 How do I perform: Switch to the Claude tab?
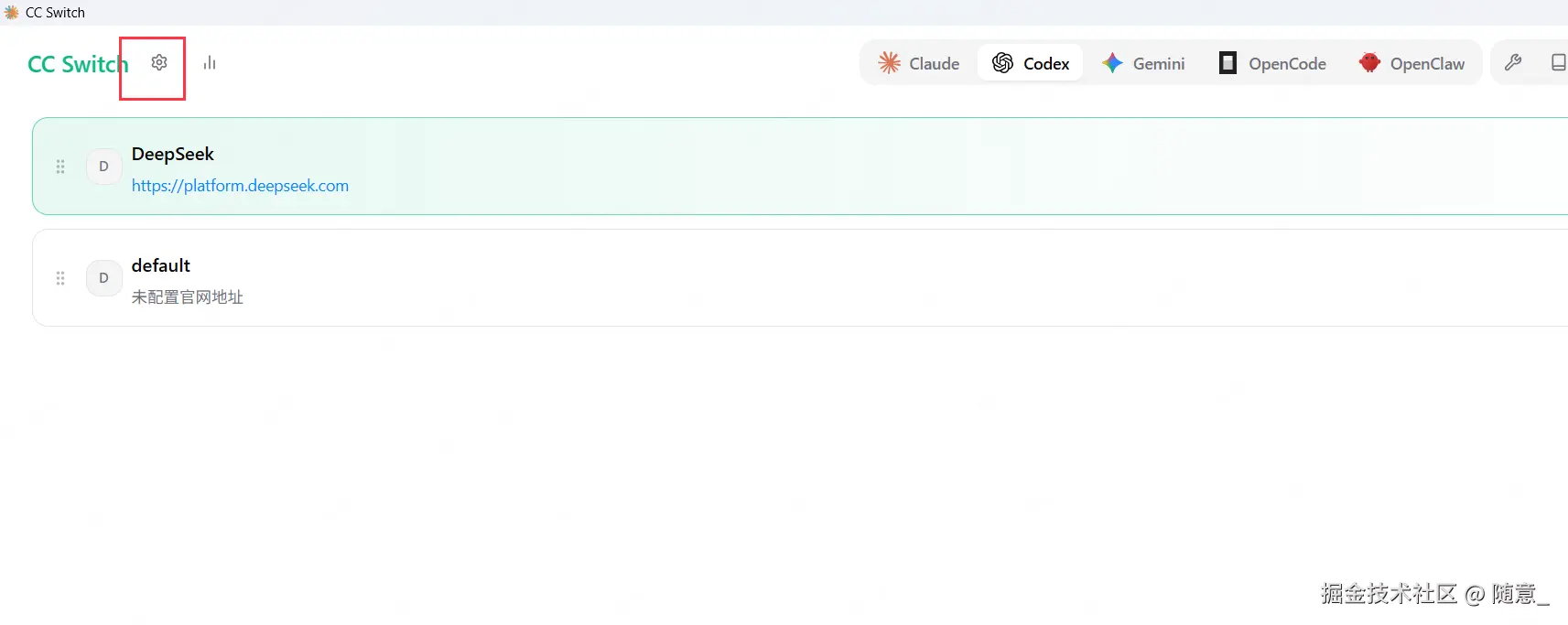click(x=919, y=63)
